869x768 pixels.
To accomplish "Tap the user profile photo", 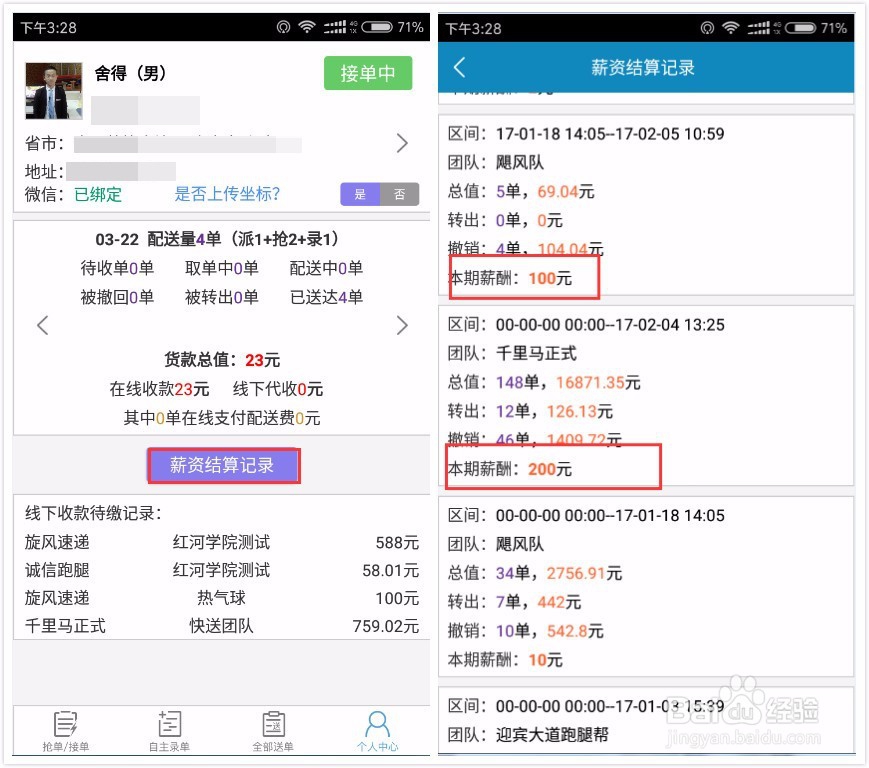I will coord(53,90).
